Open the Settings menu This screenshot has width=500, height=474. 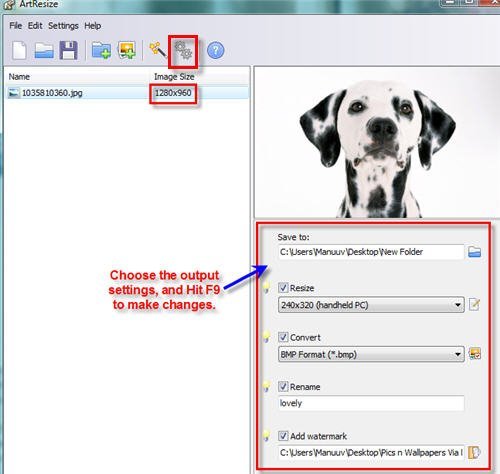(63, 26)
